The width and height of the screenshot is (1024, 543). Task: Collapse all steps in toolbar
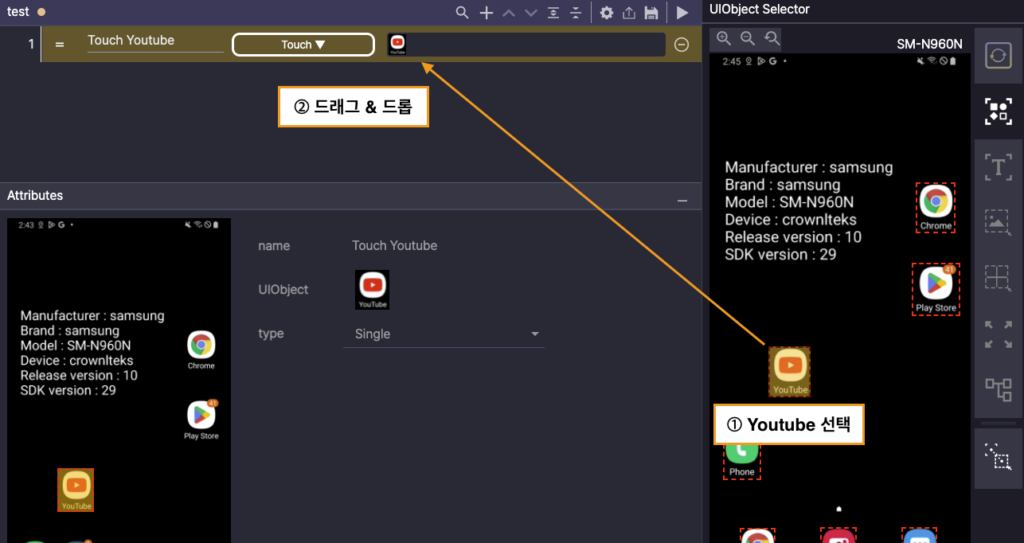(576, 13)
